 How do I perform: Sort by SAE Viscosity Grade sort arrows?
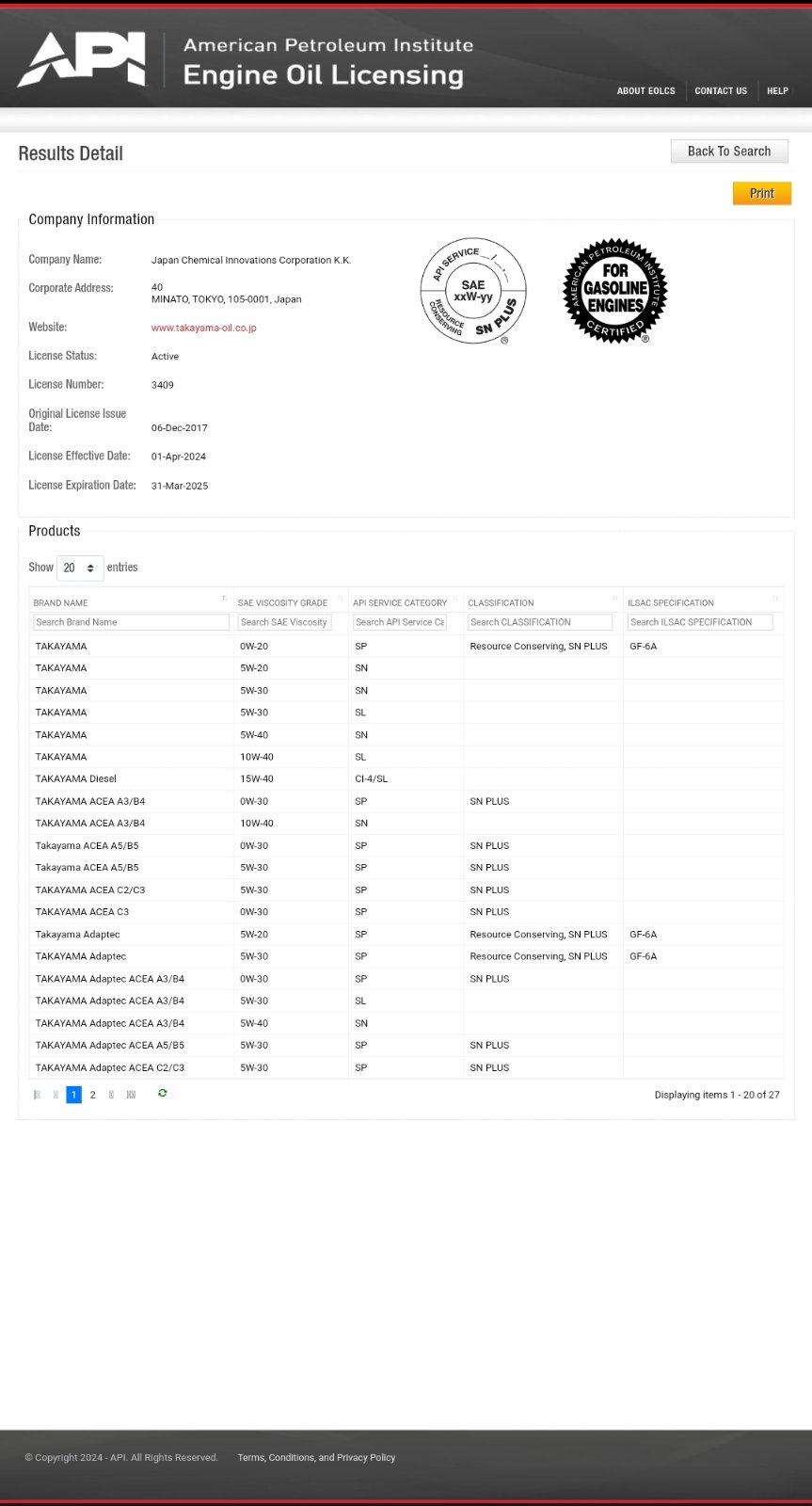coord(340,599)
